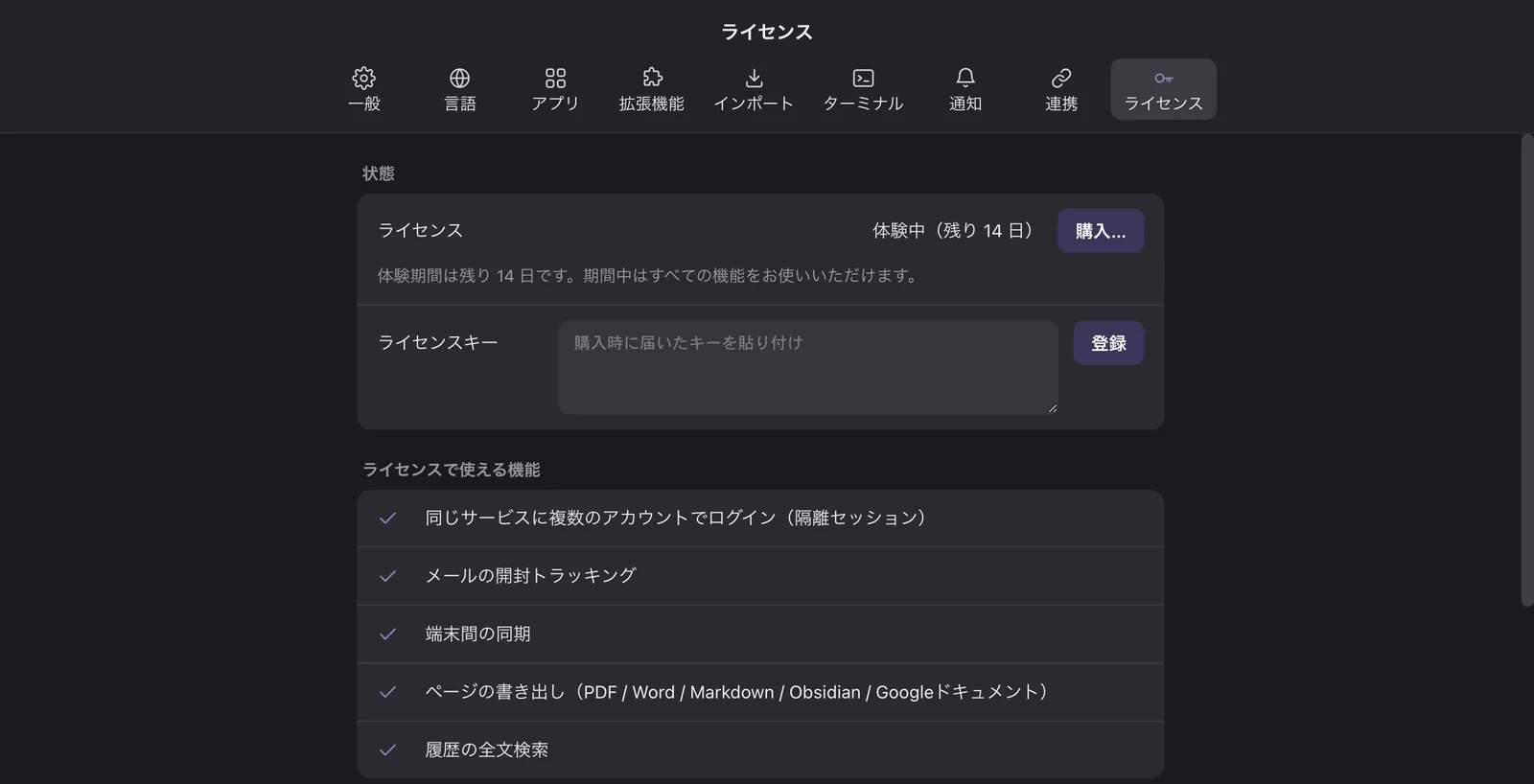
Task: Click the ライセンス label in the 状態 card
Action: 420,230
